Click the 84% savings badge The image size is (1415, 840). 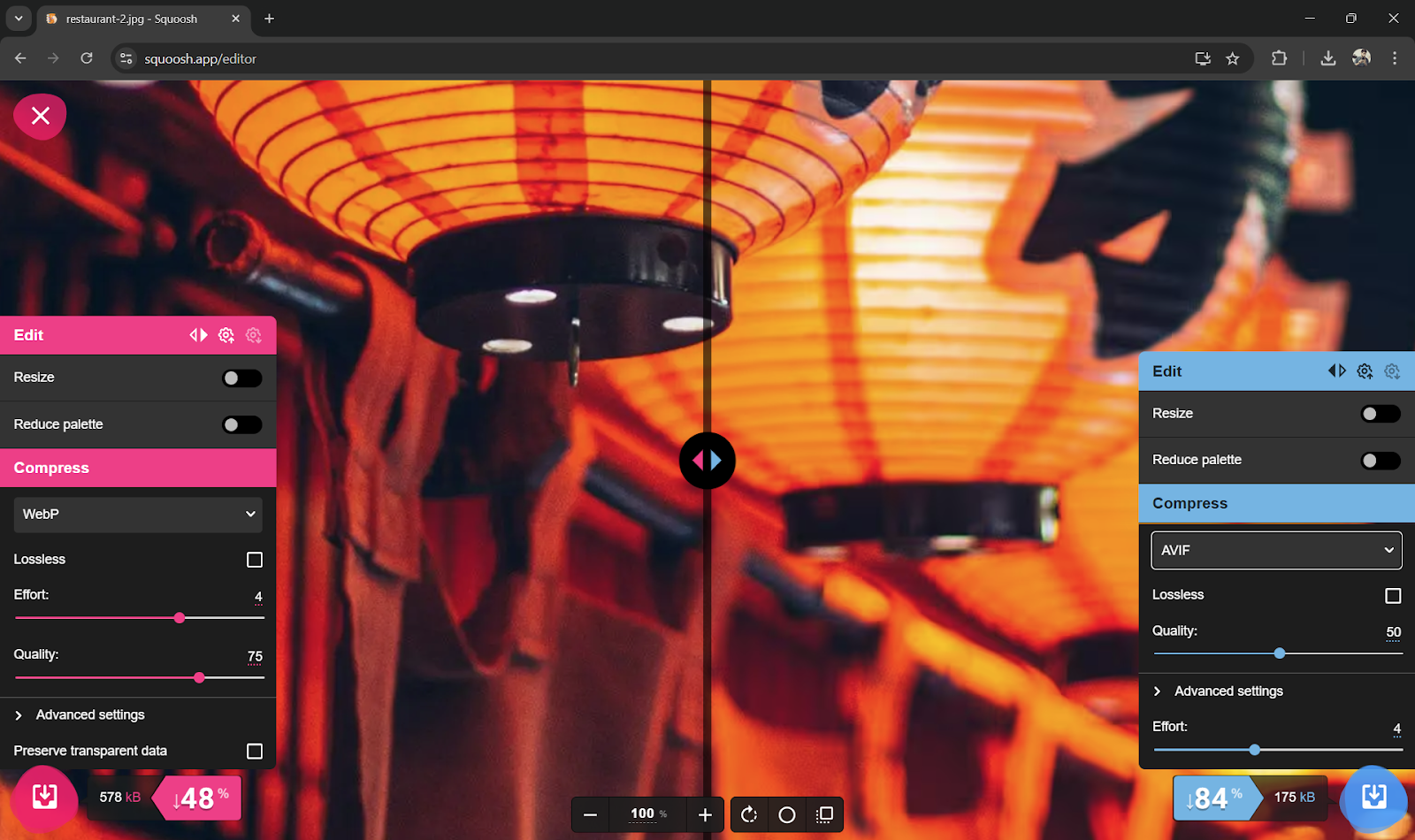1216,798
